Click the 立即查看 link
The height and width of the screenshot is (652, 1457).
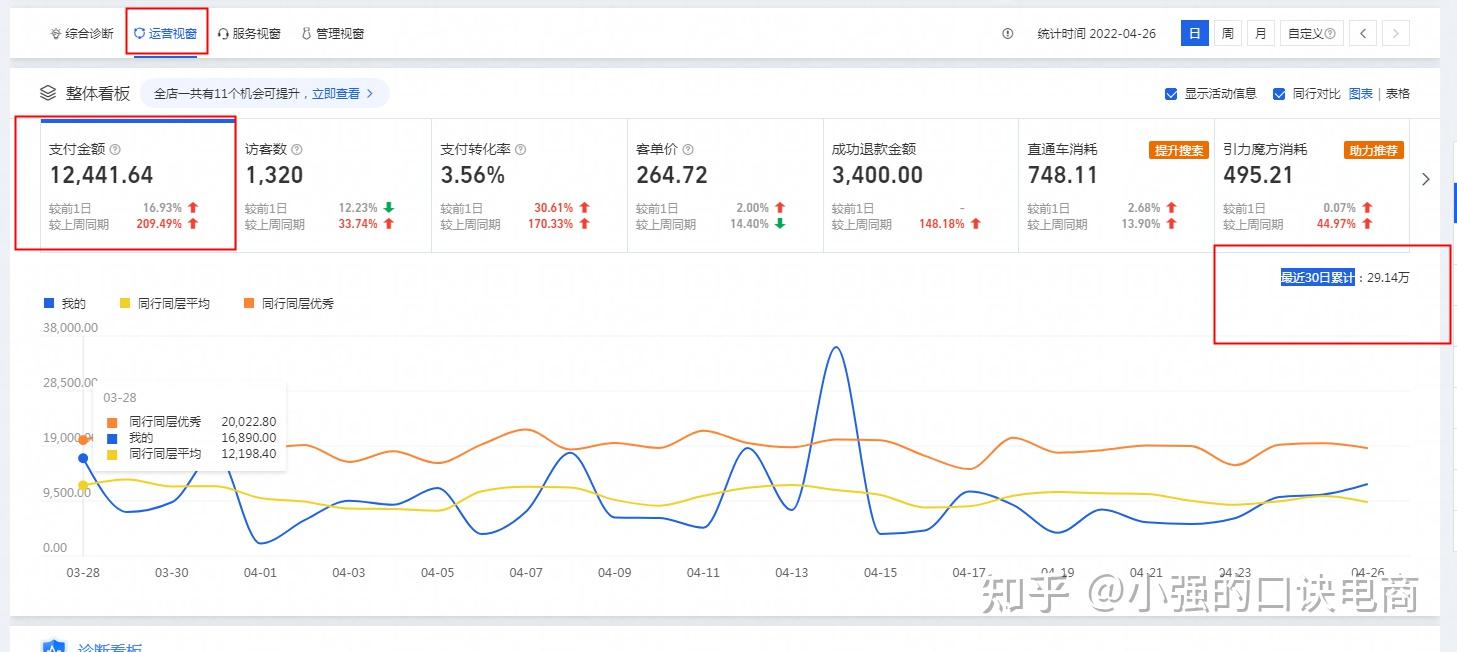333,92
